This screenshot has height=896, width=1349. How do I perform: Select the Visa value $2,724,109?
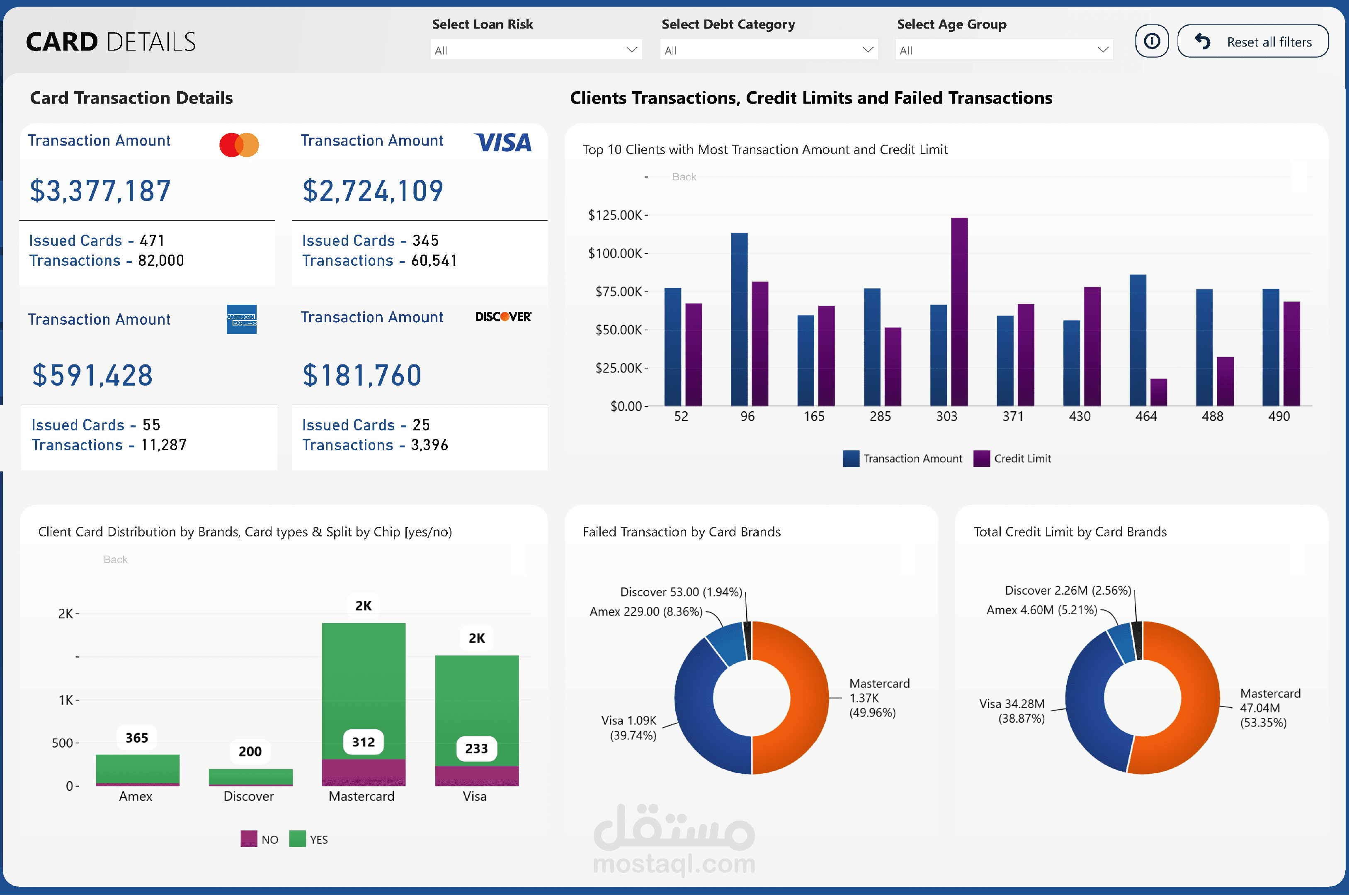[x=373, y=190]
